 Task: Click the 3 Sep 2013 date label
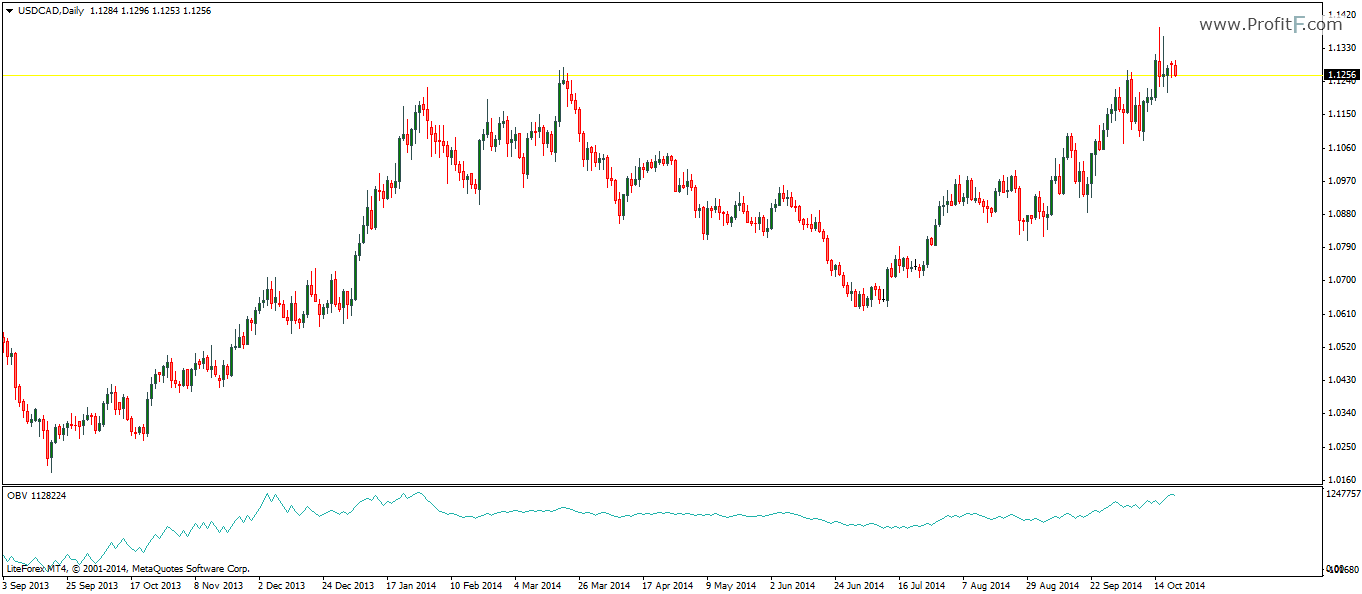click(x=27, y=586)
